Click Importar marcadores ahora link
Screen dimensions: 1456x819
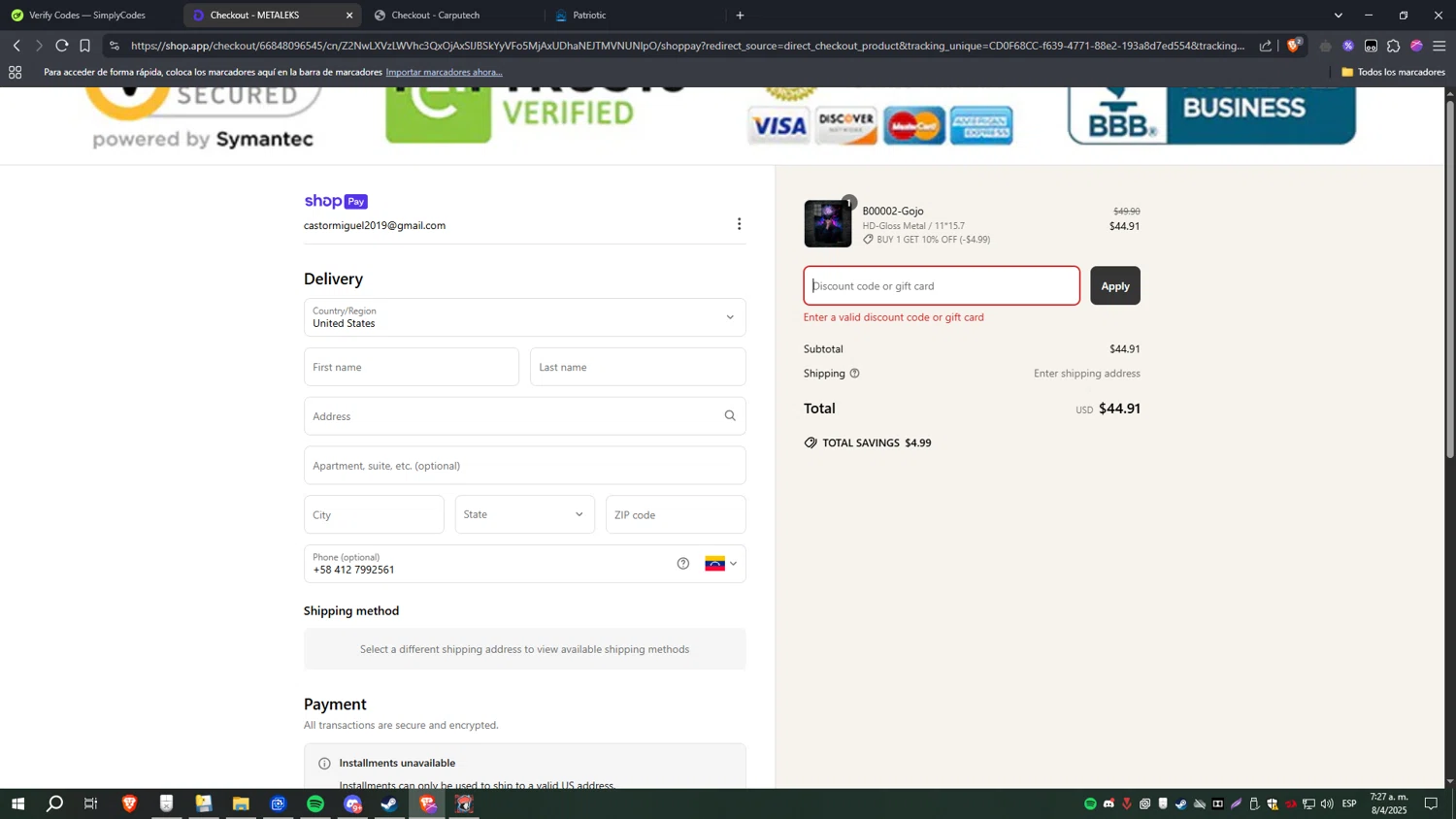[x=444, y=72]
